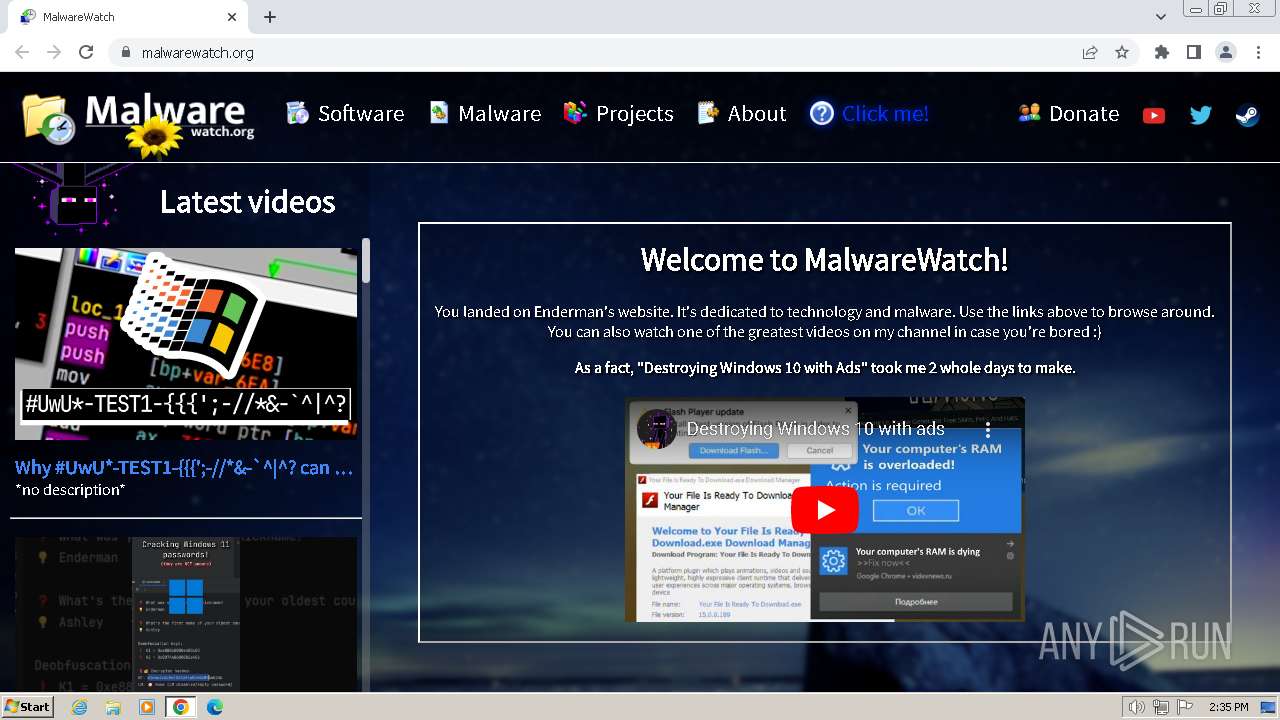Open the YouTube channel icon in header
Screen dimensions: 1280x720
click(1154, 116)
